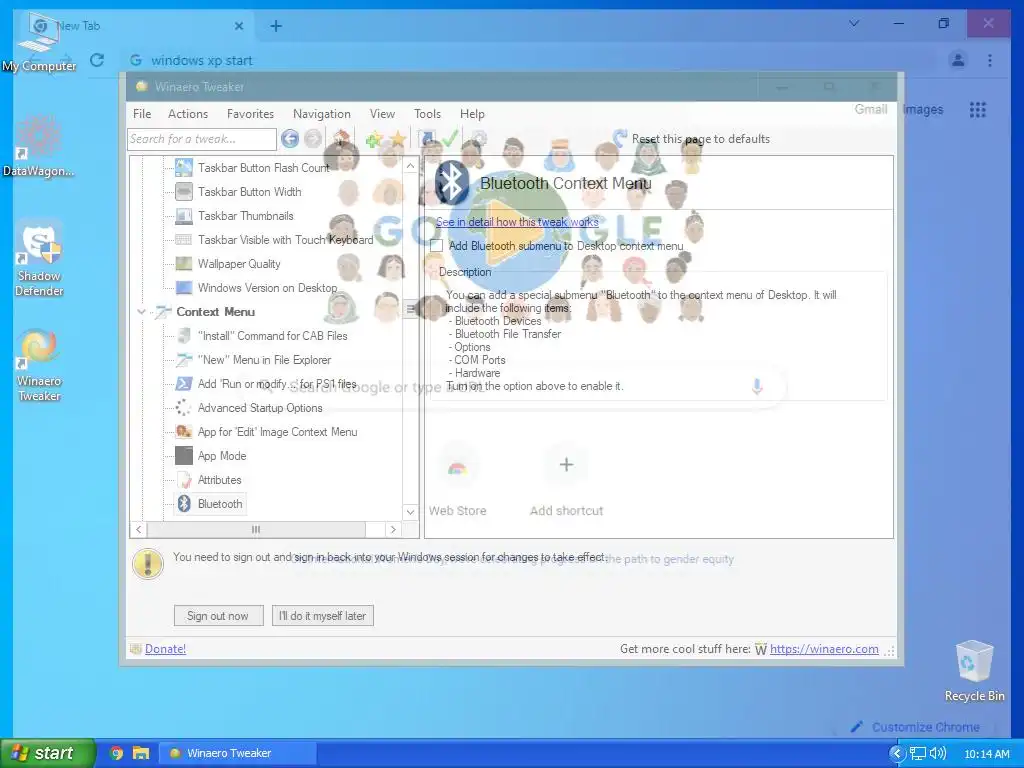Viewport: 1024px width, 768px height.
Task: Click the Taskbar Button Flash Count icon
Action: pyautogui.click(x=184, y=168)
